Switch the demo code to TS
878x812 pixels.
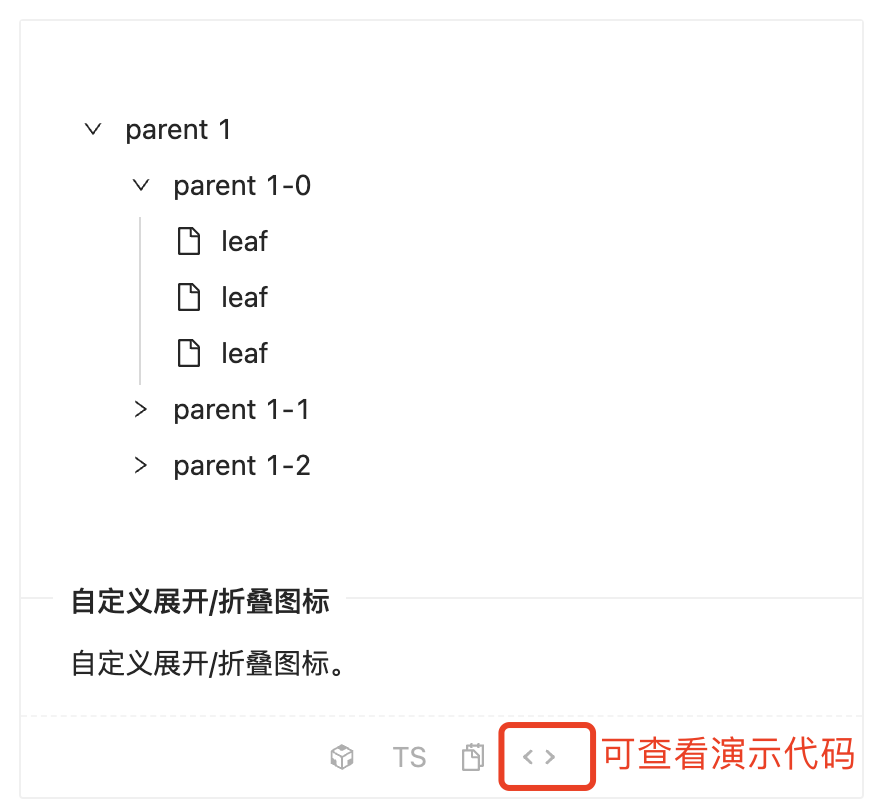coord(409,758)
